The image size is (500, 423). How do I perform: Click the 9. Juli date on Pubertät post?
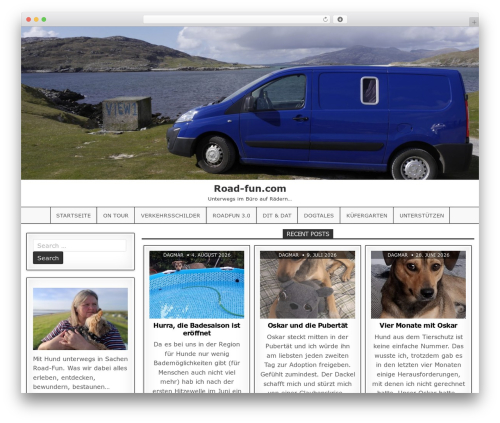click(x=321, y=255)
